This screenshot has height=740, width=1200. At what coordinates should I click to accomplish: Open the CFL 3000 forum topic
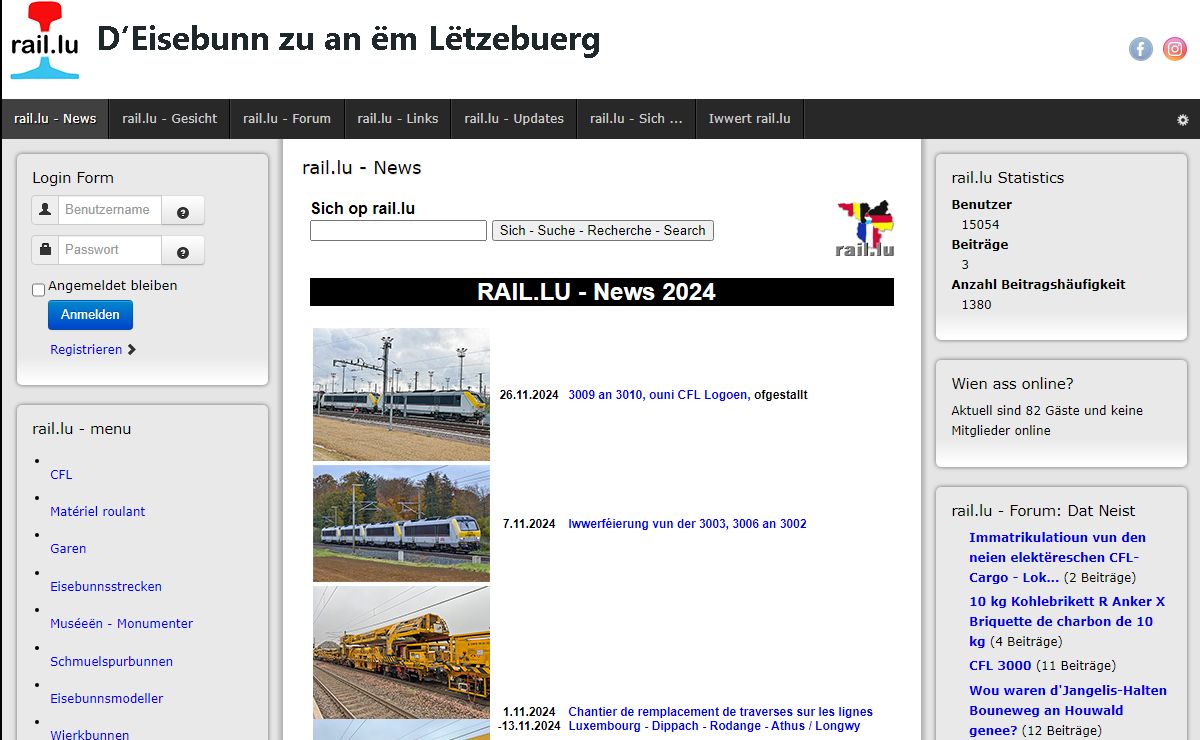pos(1000,666)
